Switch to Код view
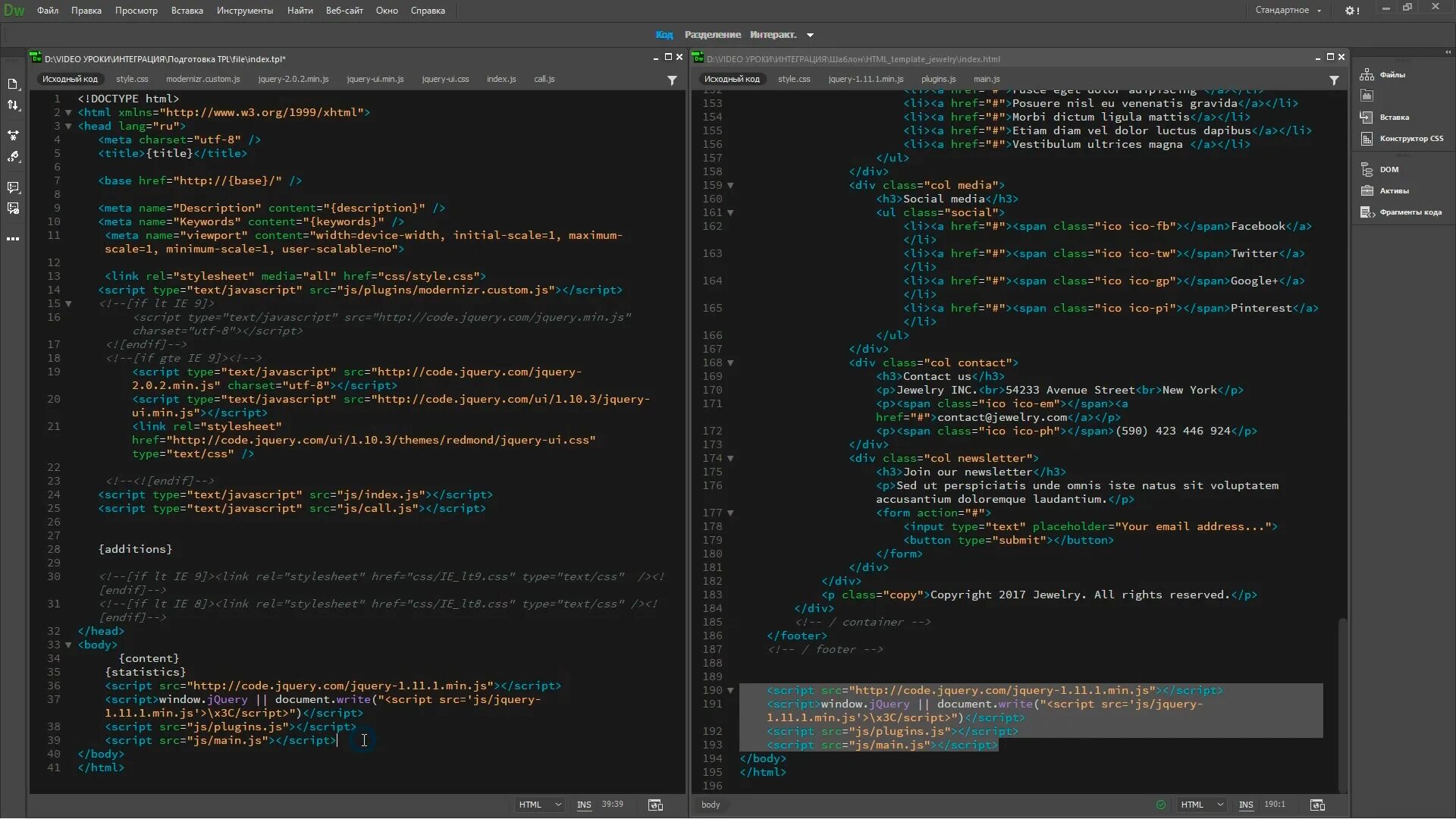Image resolution: width=1456 pixels, height=819 pixels. pos(664,35)
